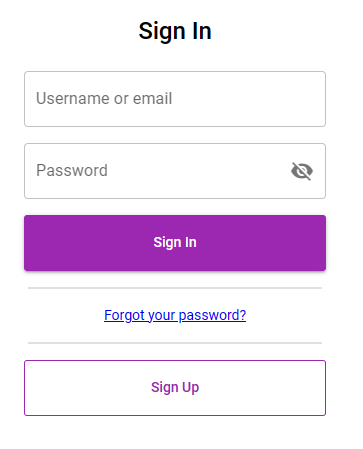Click the outlined Sign Up button
The height and width of the screenshot is (449, 363).
175,388
